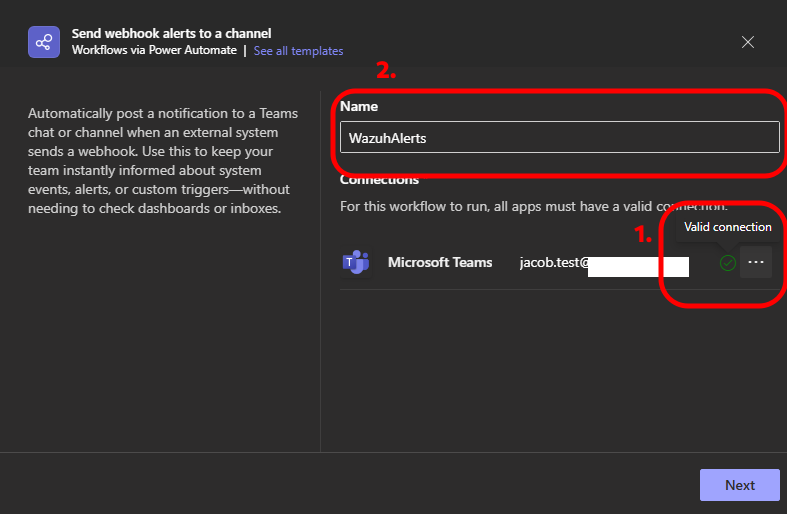Image resolution: width=787 pixels, height=514 pixels.
Task: Click the green valid connection checkmark
Action: click(x=727, y=263)
